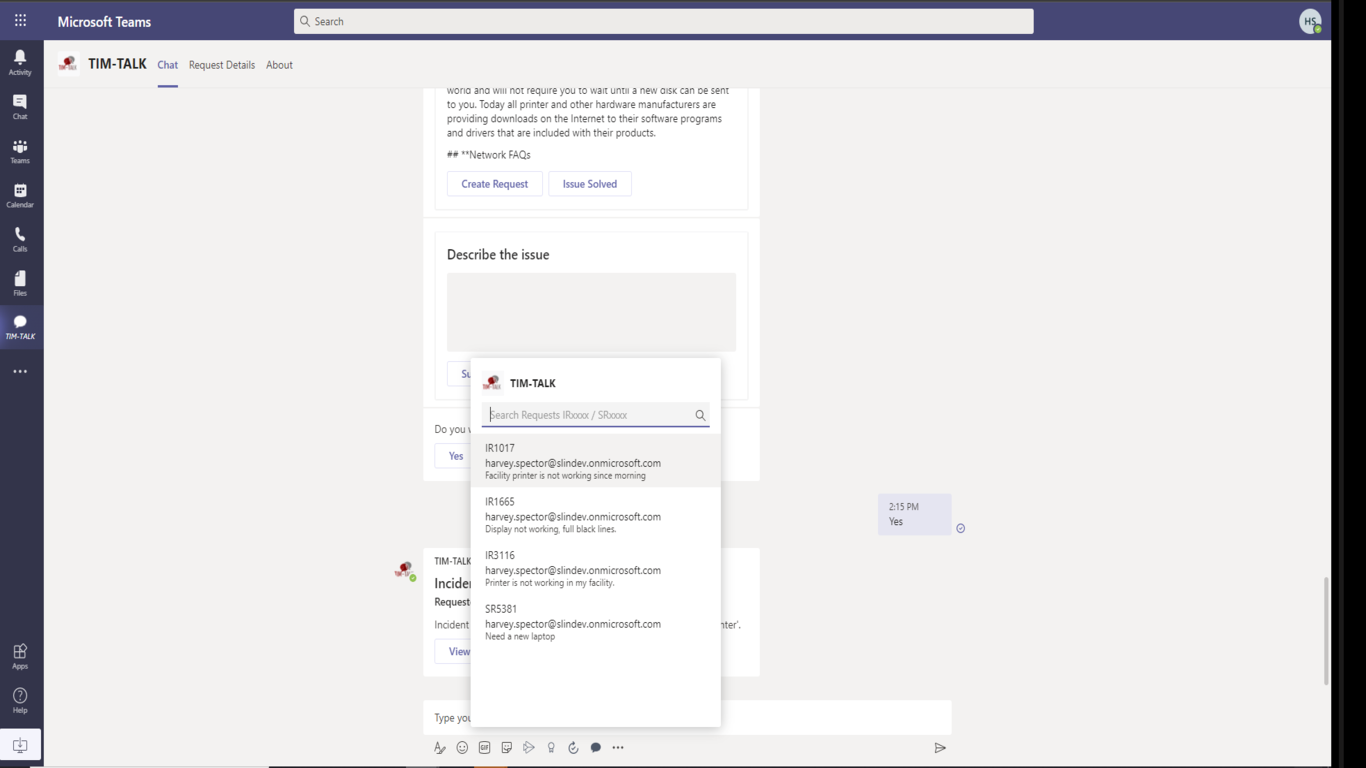This screenshot has width=1366, height=768.
Task: Click the Microsoft Teams title text
Action: [104, 21]
